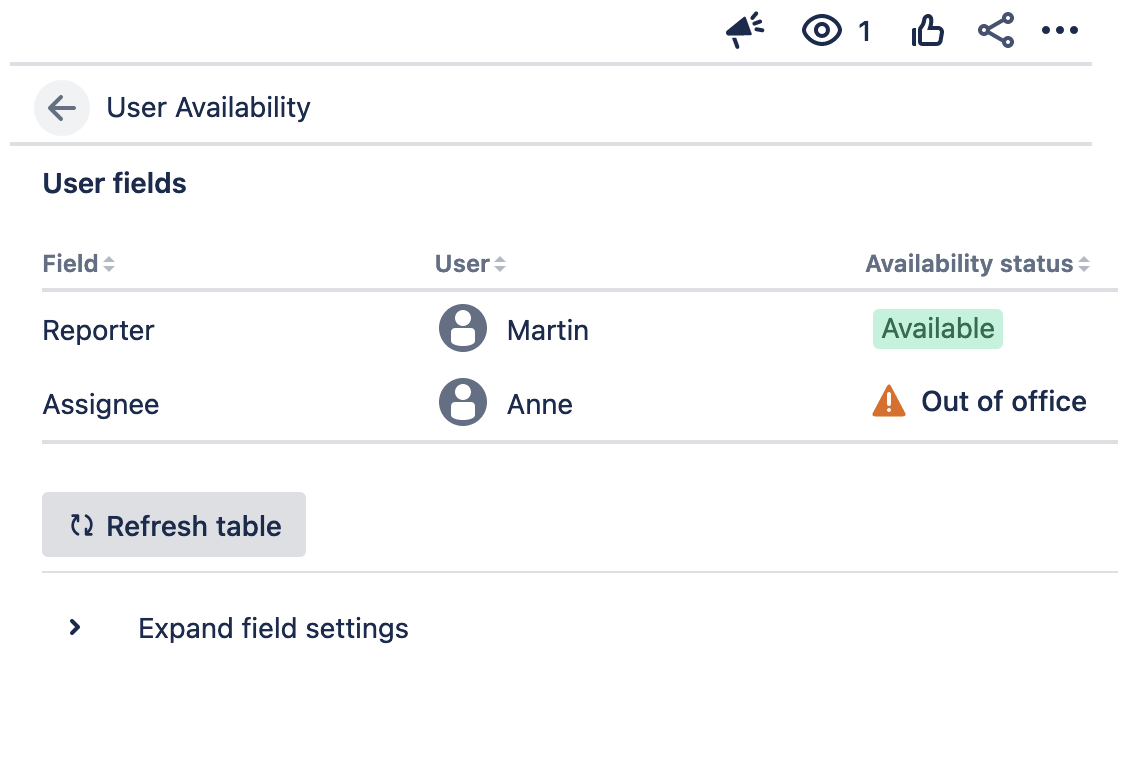Screen dimensions: 1140x760
Task: Open the User Availability page title
Action: 208,107
